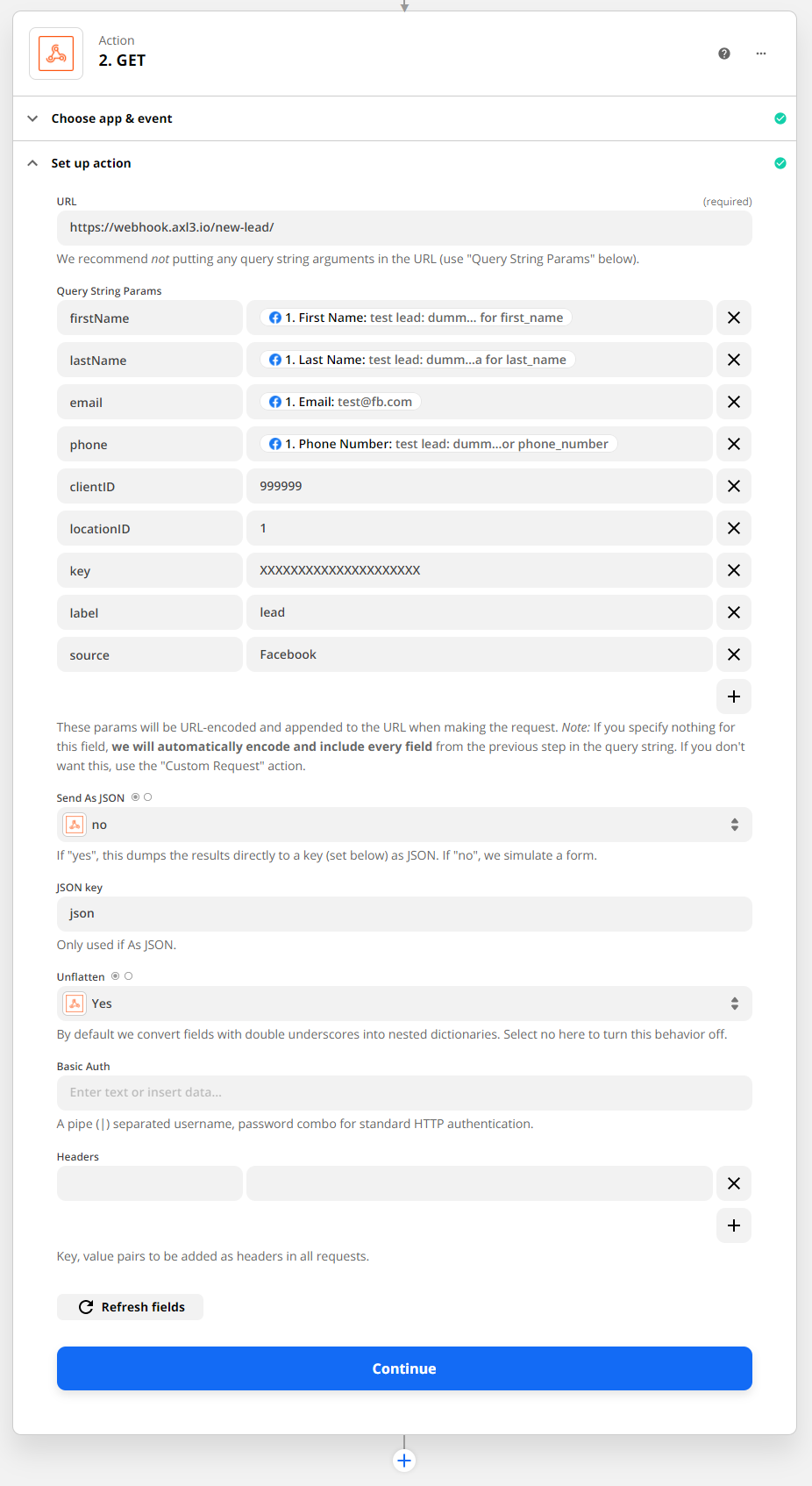Open the help question mark icon
The image size is (812, 1486).
coord(724,54)
